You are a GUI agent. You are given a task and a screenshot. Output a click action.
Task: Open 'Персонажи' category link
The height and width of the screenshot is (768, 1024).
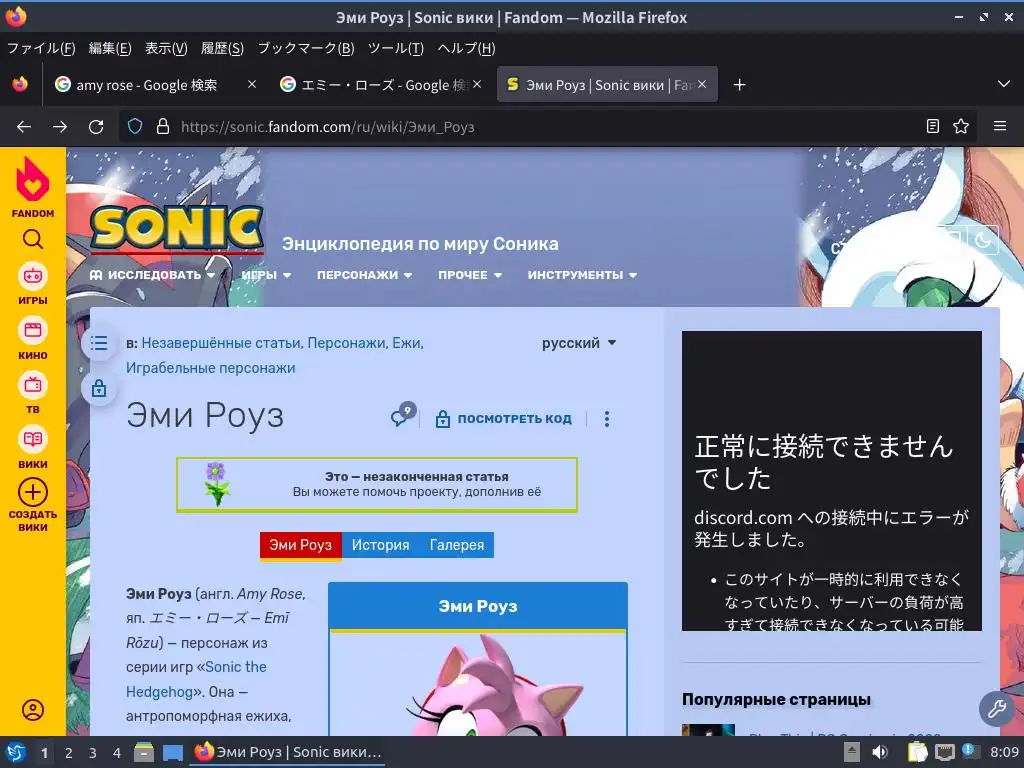(x=347, y=343)
